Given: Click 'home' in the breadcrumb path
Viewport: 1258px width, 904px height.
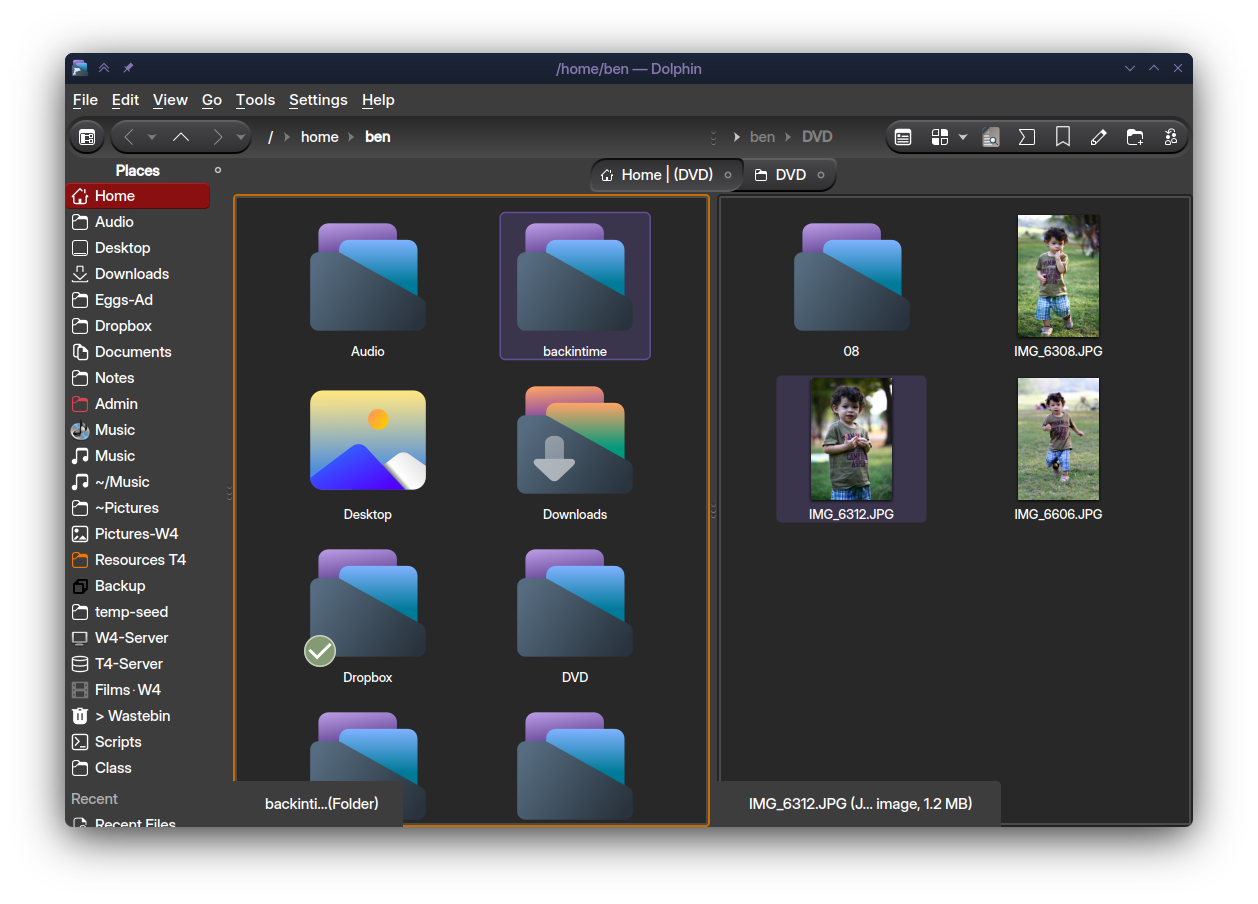Looking at the screenshot, I should [x=319, y=137].
